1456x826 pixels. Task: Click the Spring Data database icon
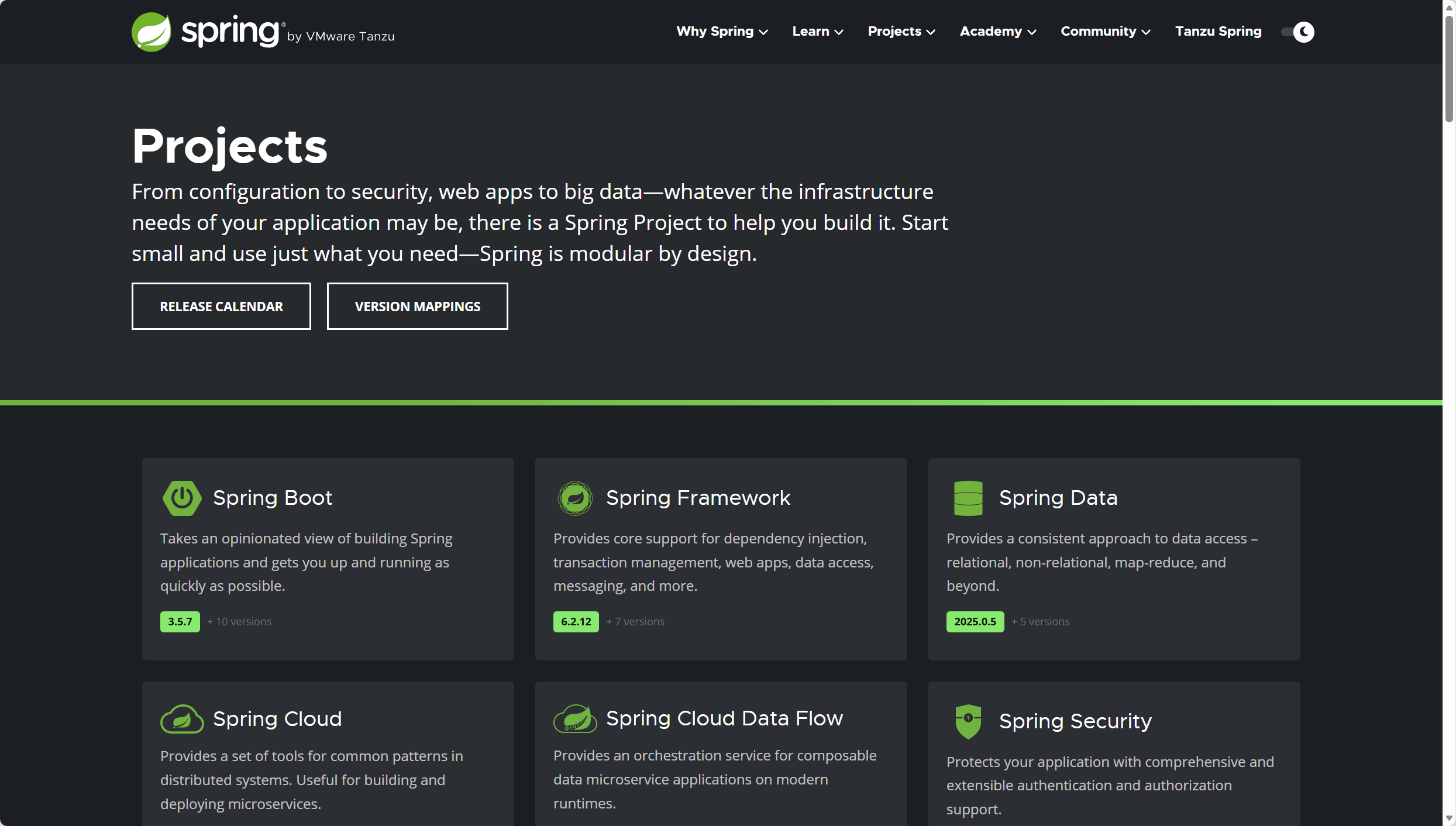[968, 498]
